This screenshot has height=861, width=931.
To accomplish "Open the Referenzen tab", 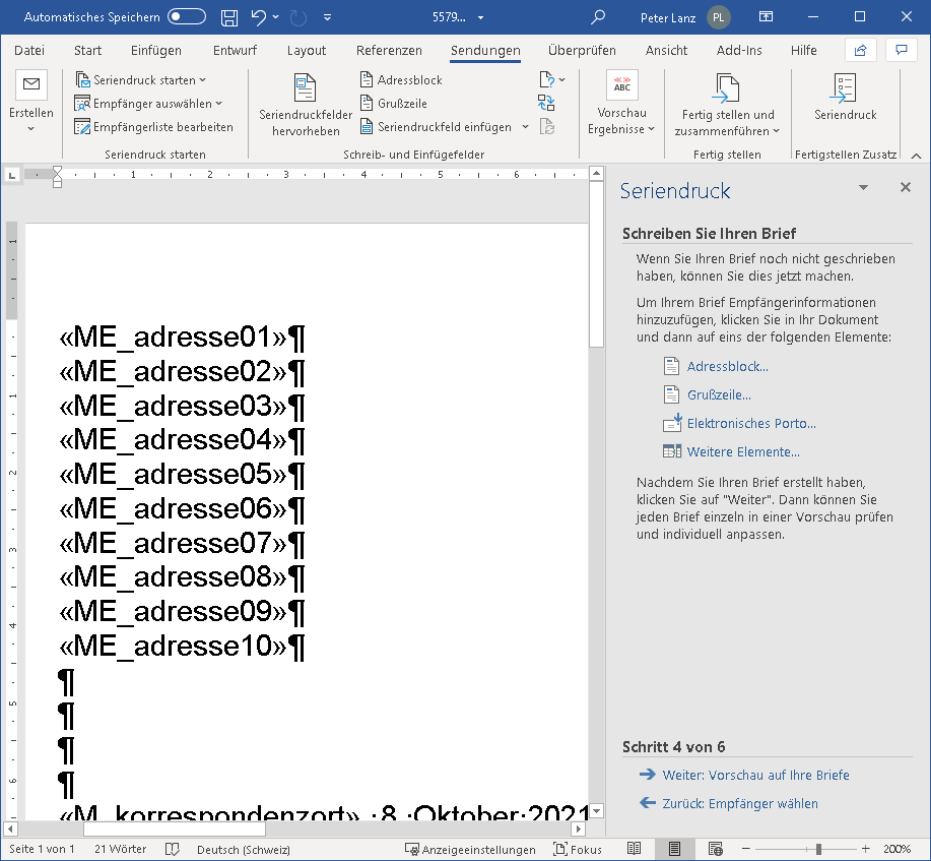I will 389,50.
